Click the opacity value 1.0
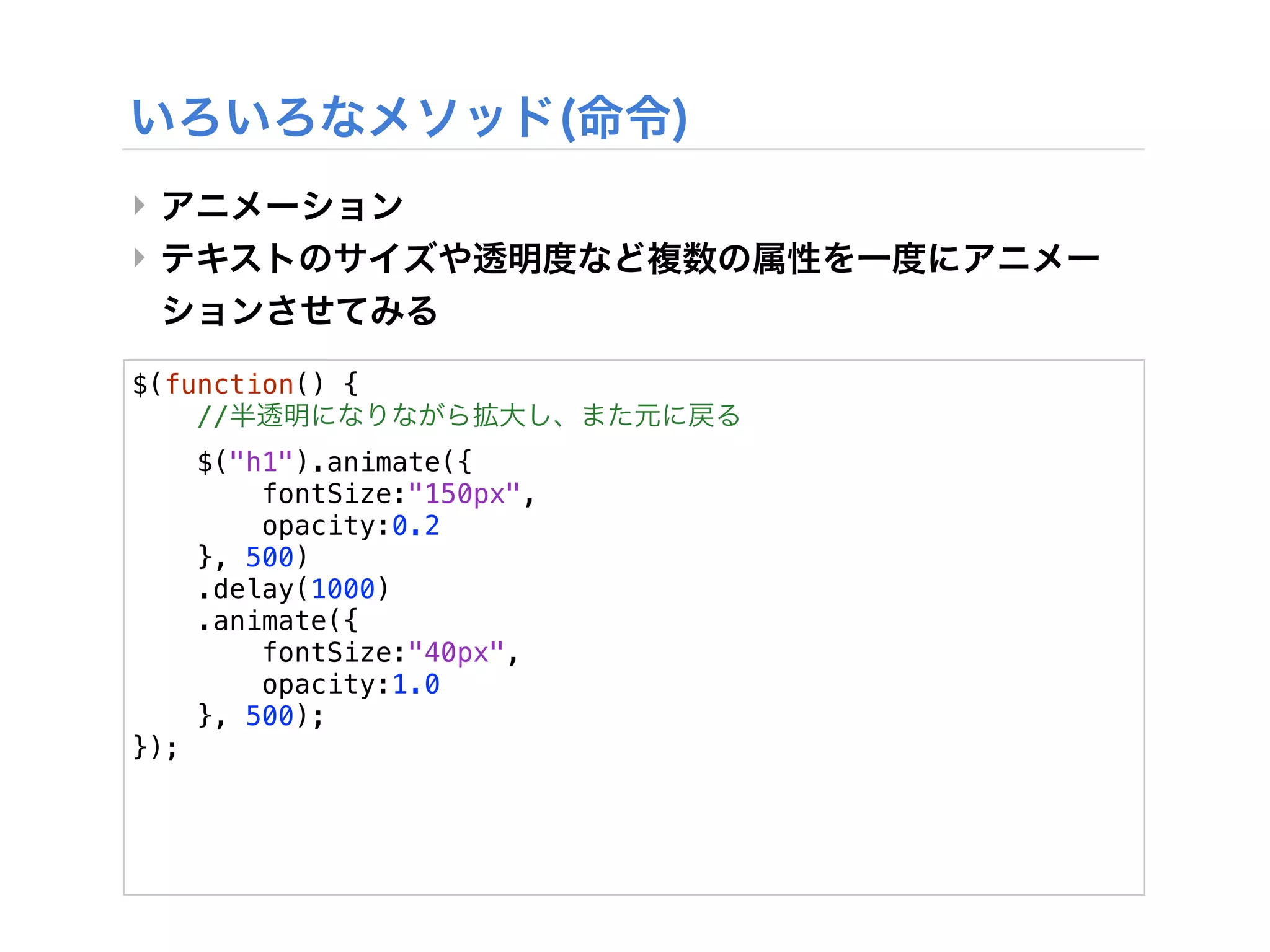Screen dimensions: 1270x952 [x=415, y=685]
